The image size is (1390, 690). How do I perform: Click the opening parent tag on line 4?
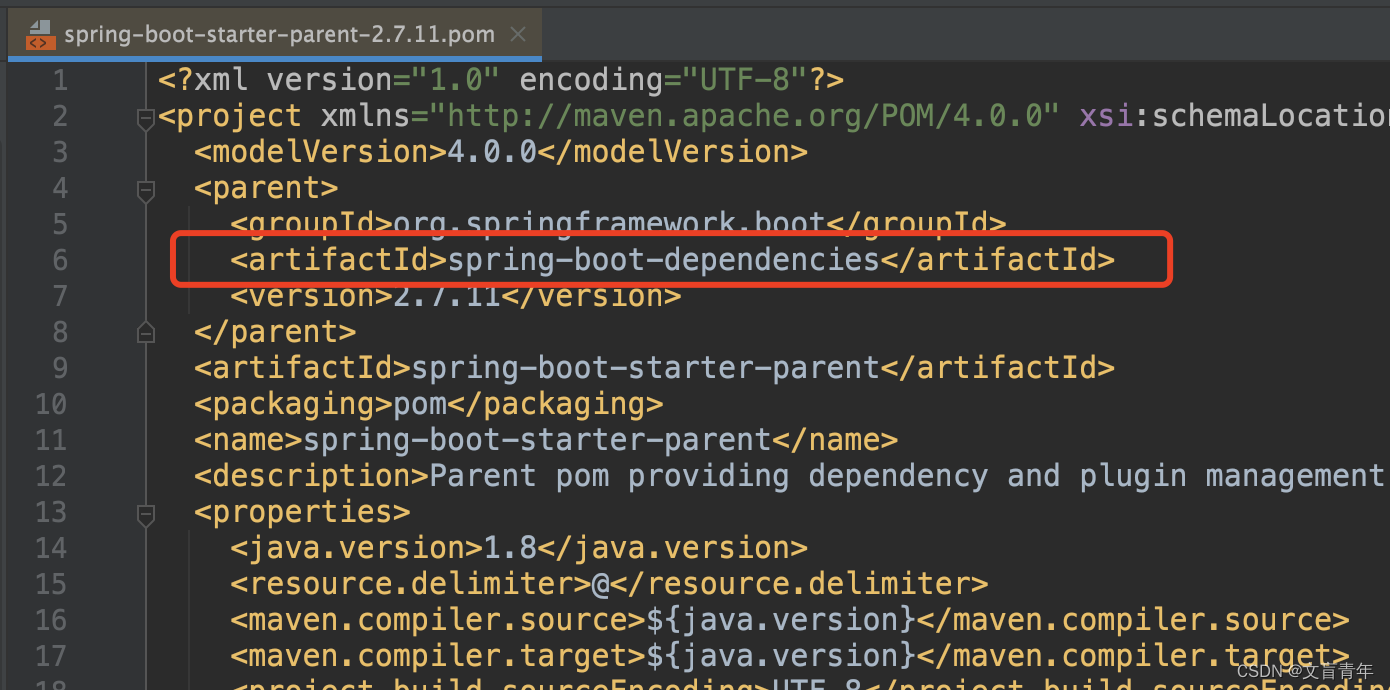tap(266, 188)
